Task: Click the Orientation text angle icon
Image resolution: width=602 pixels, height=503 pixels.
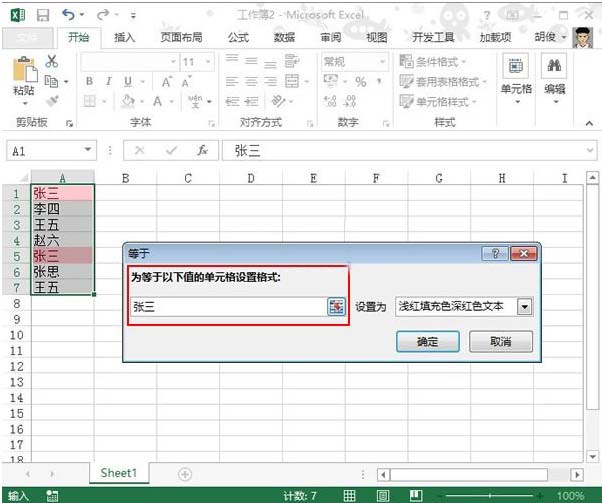Action: tap(279, 101)
